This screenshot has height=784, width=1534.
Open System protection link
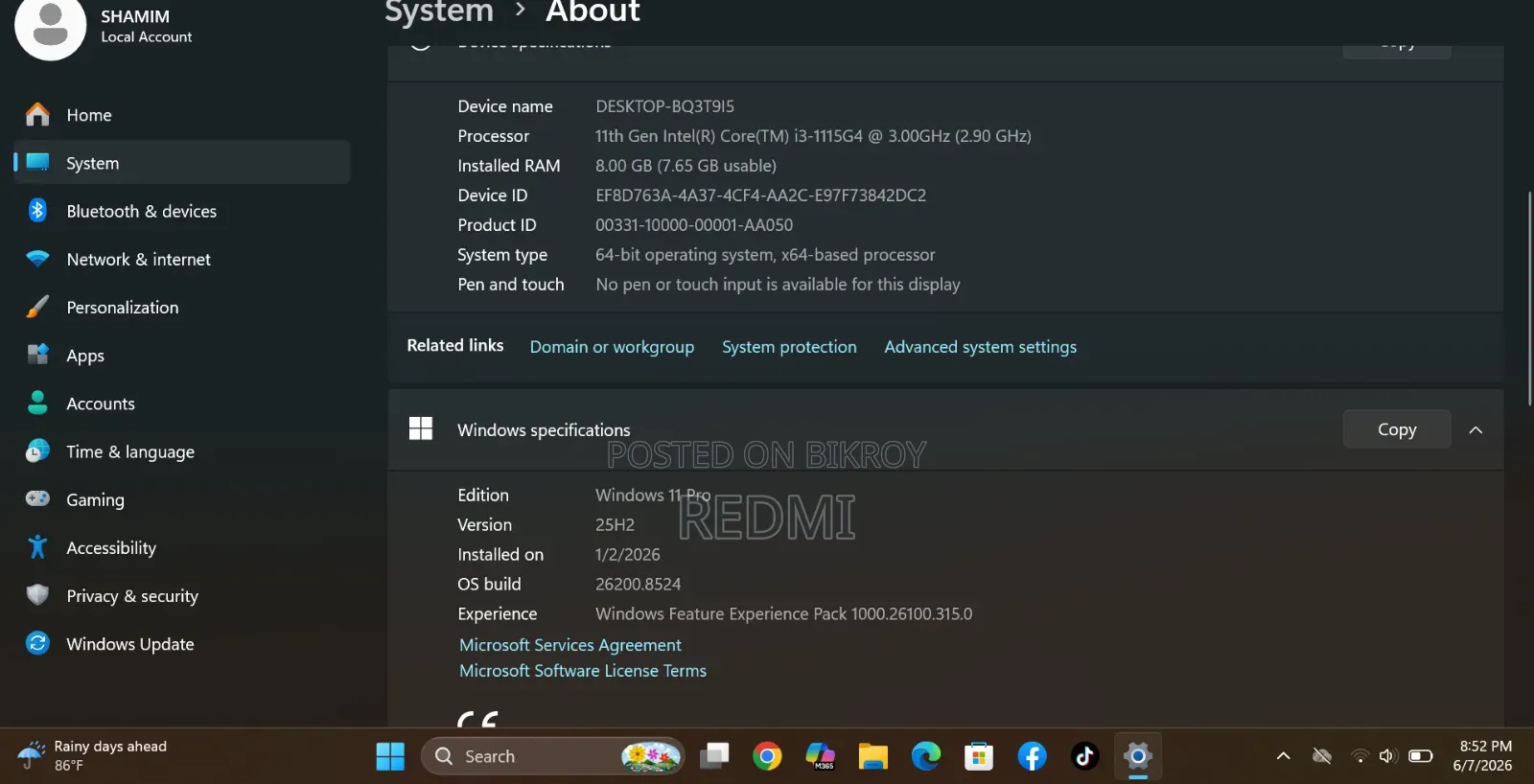point(789,347)
